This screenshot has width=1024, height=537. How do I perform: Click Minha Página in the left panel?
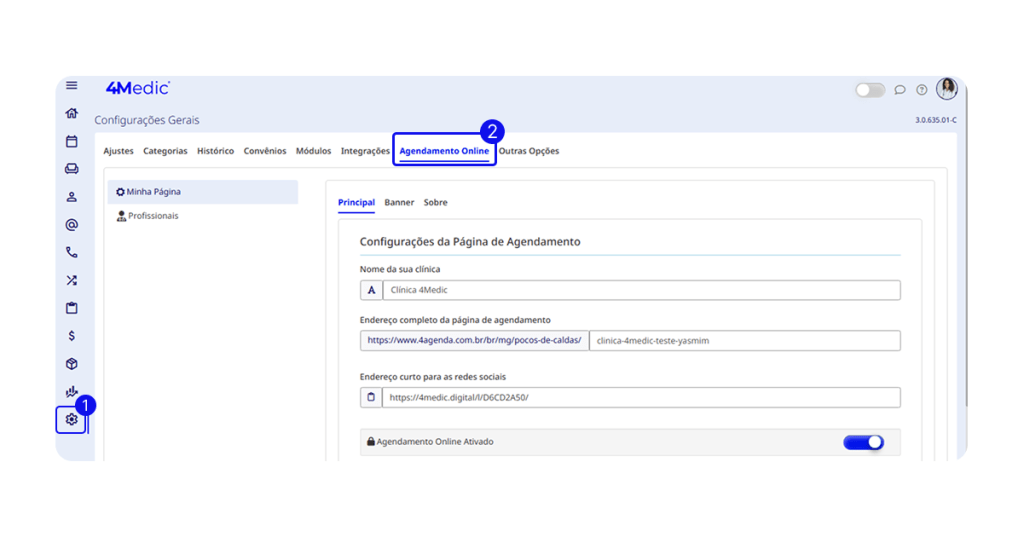153,192
